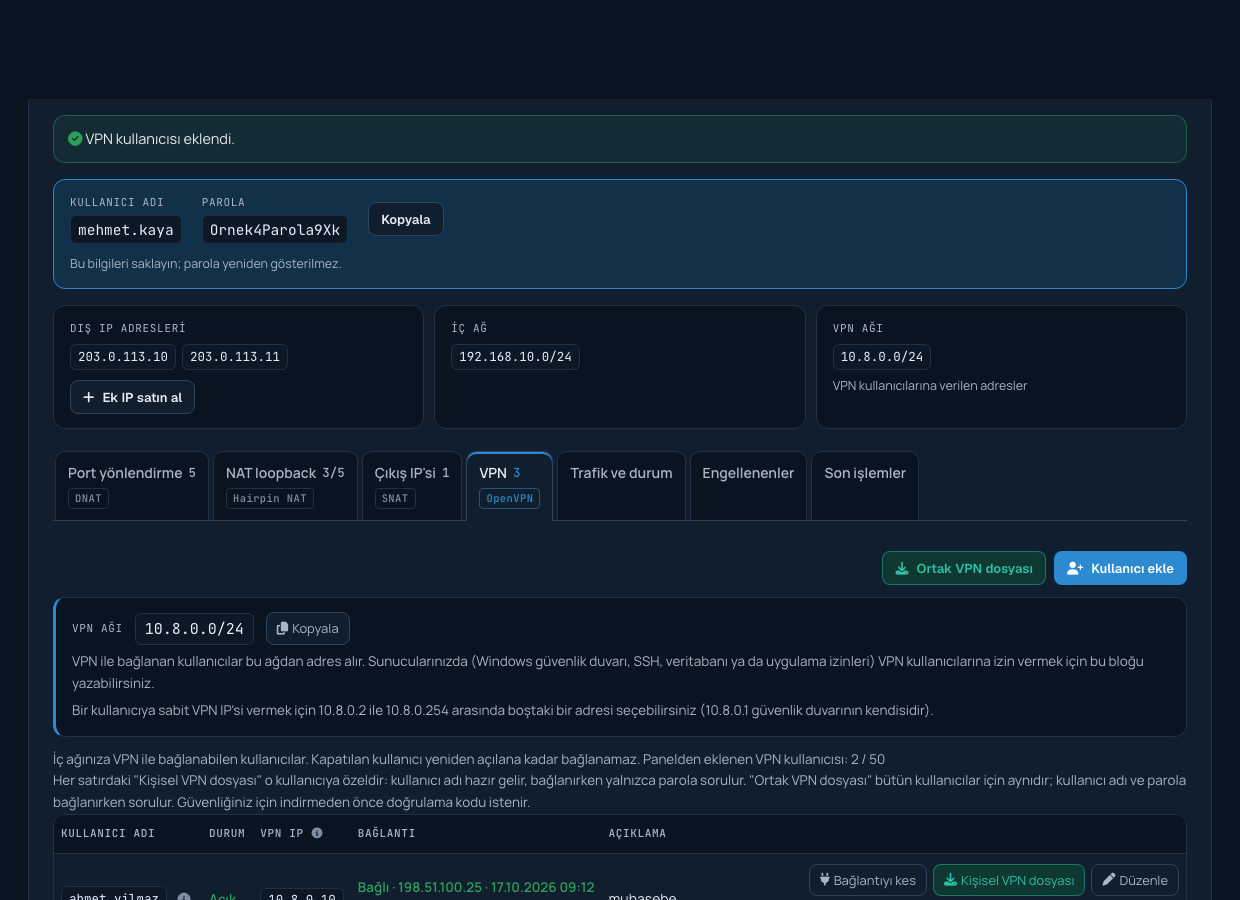Screen dimensions: 1240x900
Task: Click the external IP 203.0.113.10 chip
Action: tap(123, 357)
